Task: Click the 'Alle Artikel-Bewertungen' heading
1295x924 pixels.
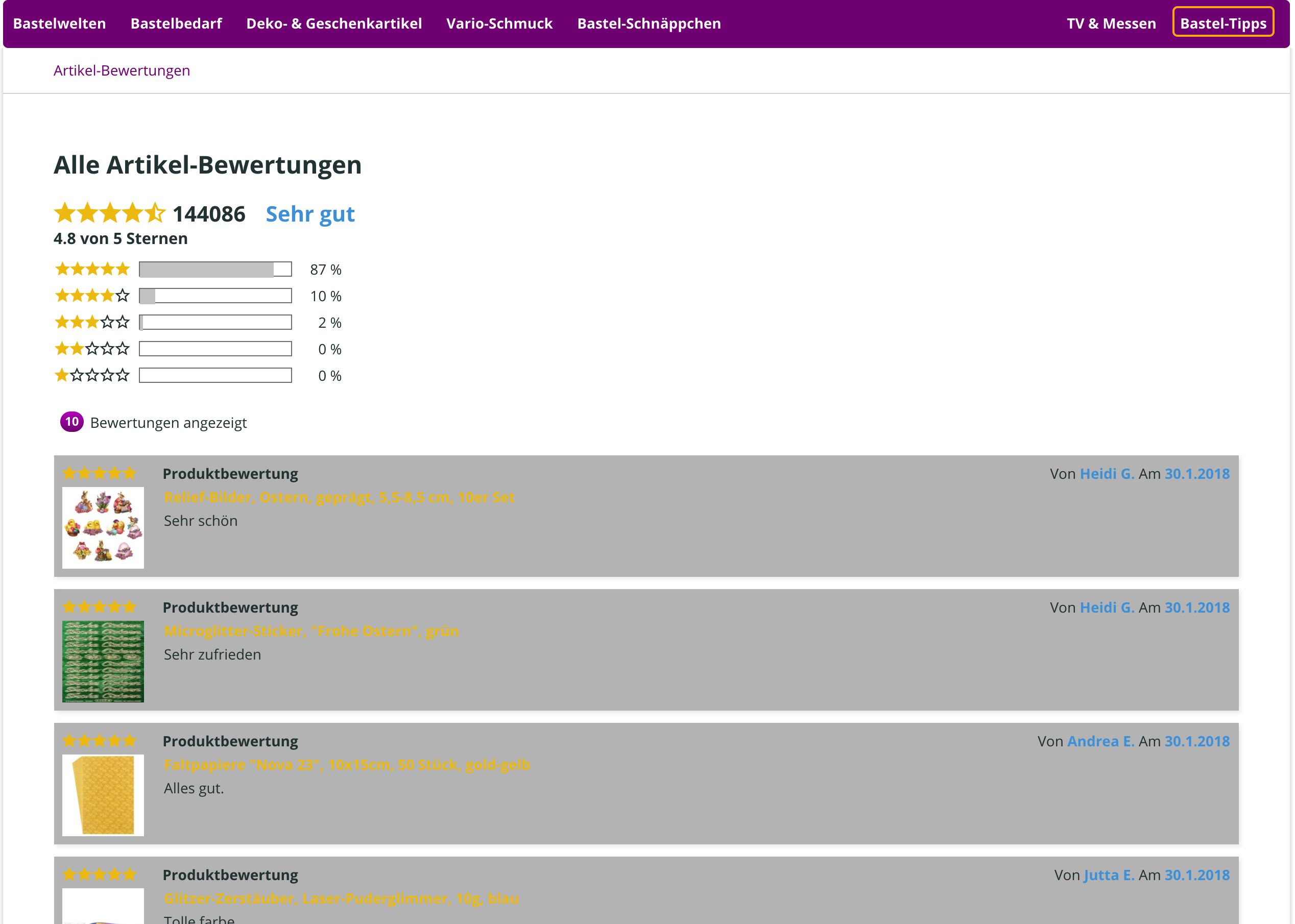Action: coord(208,165)
